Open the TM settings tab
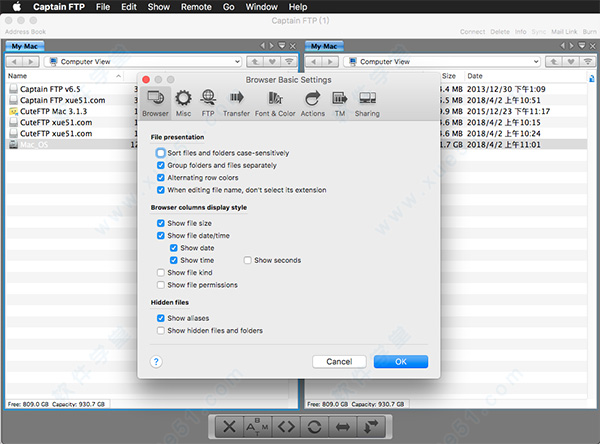The width and height of the screenshot is (600, 444). click(x=340, y=103)
